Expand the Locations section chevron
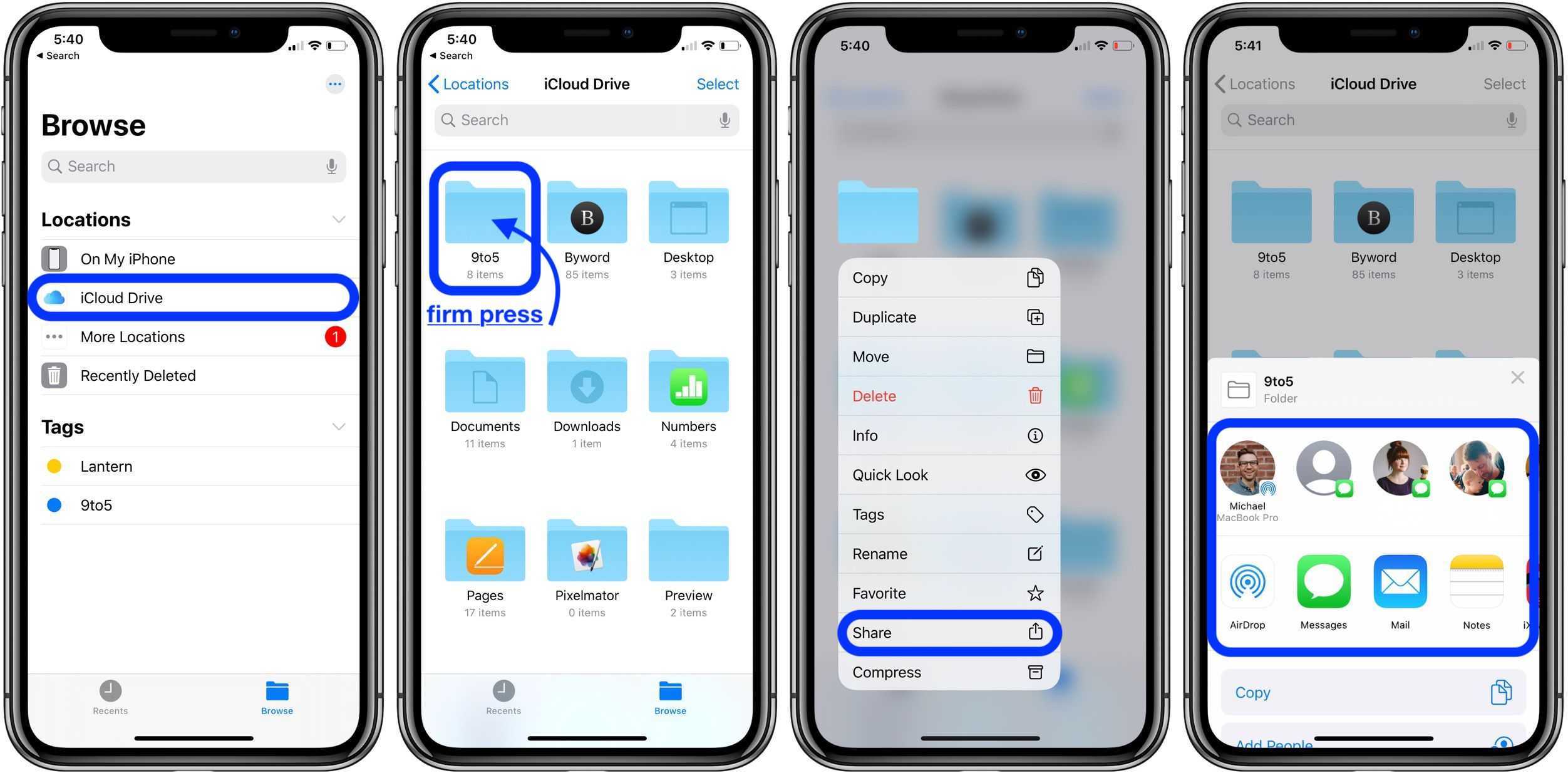Viewport: 1568px width, 773px height. point(339,219)
